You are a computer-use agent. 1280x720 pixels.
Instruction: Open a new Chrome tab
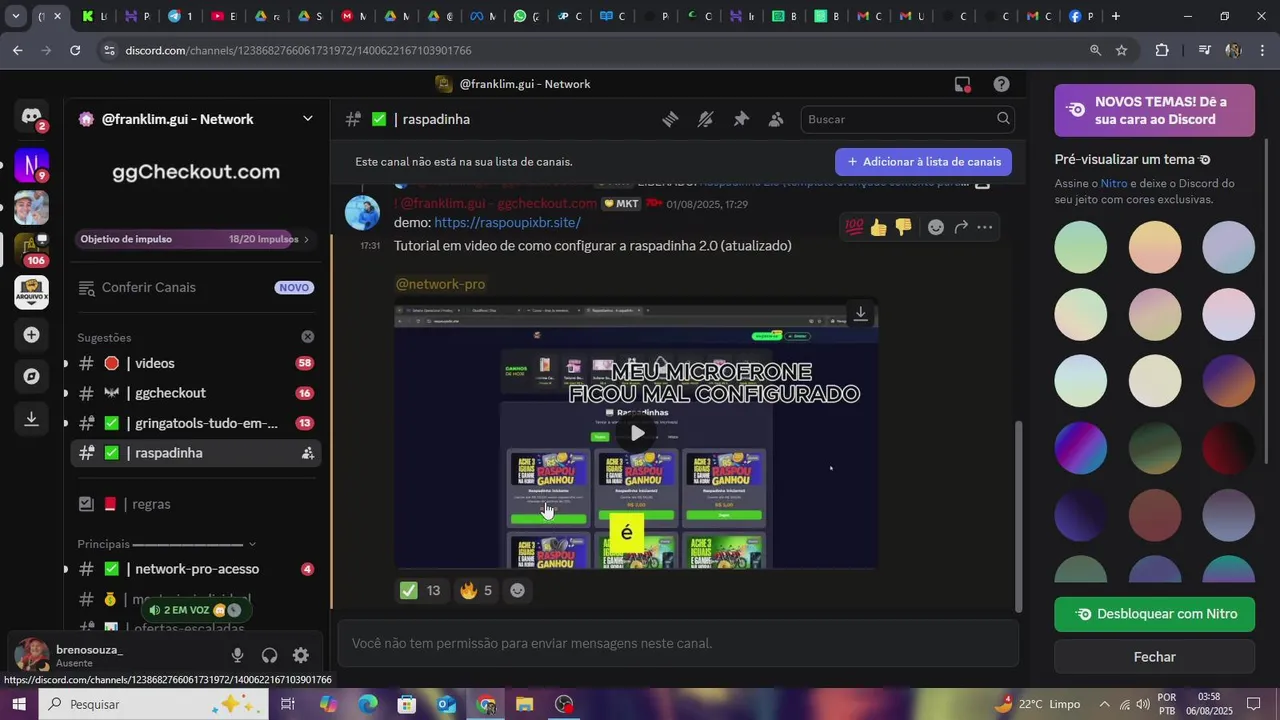(x=1116, y=16)
